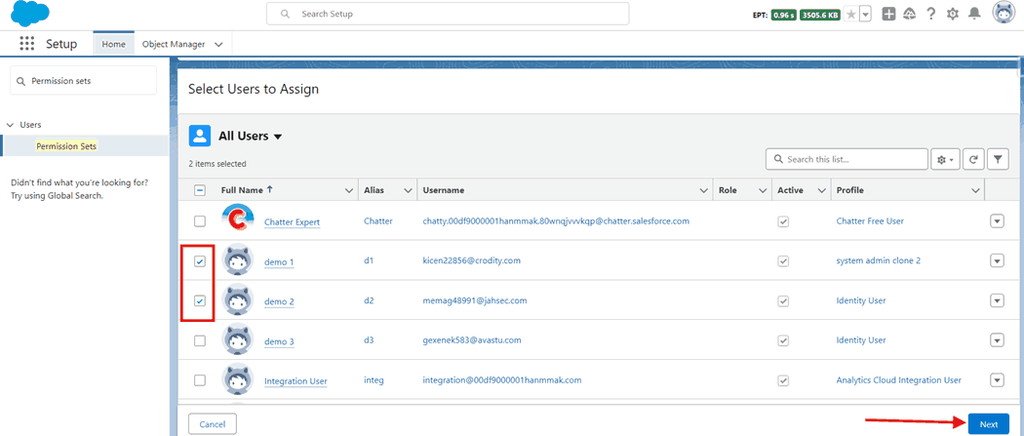Open the App Launcher grid icon
The image size is (1024, 436).
tap(27, 44)
